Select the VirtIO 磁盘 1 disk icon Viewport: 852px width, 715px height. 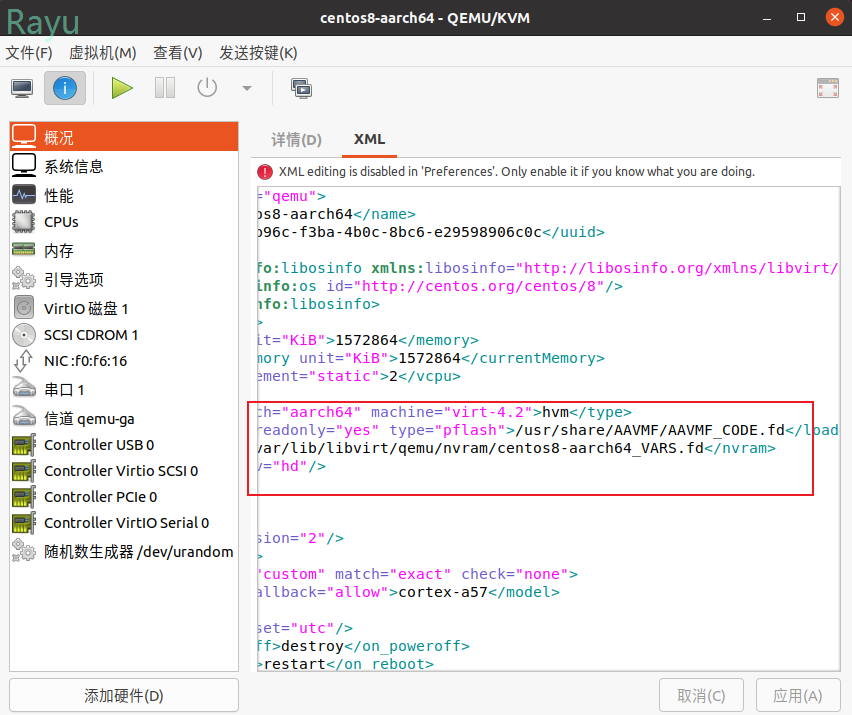(24, 308)
